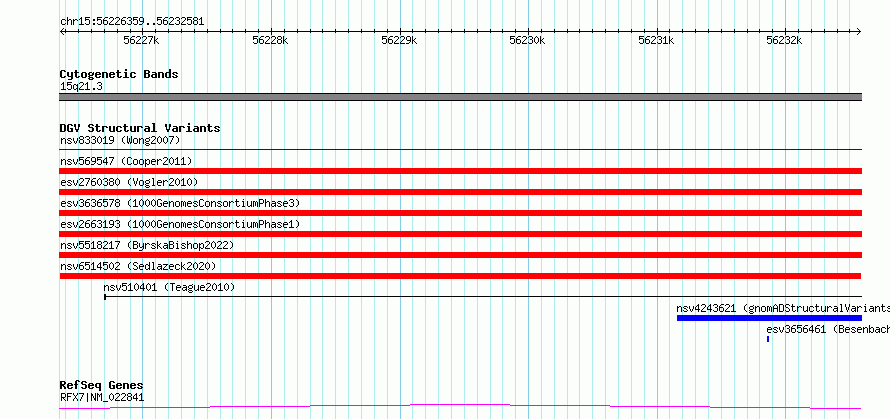Click the black nsv510401 variant line
Image resolution: width=890 pixels, height=419 pixels.
483,296
